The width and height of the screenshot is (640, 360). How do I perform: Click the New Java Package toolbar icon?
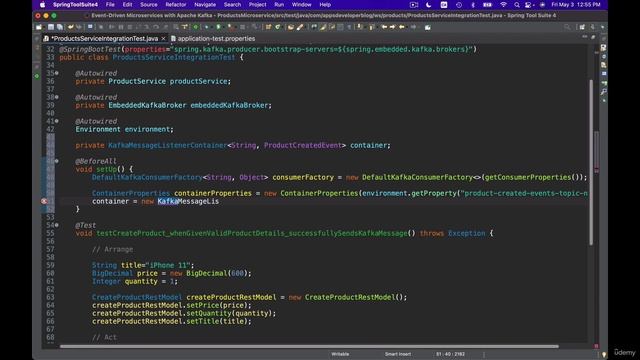[x=268, y=27]
